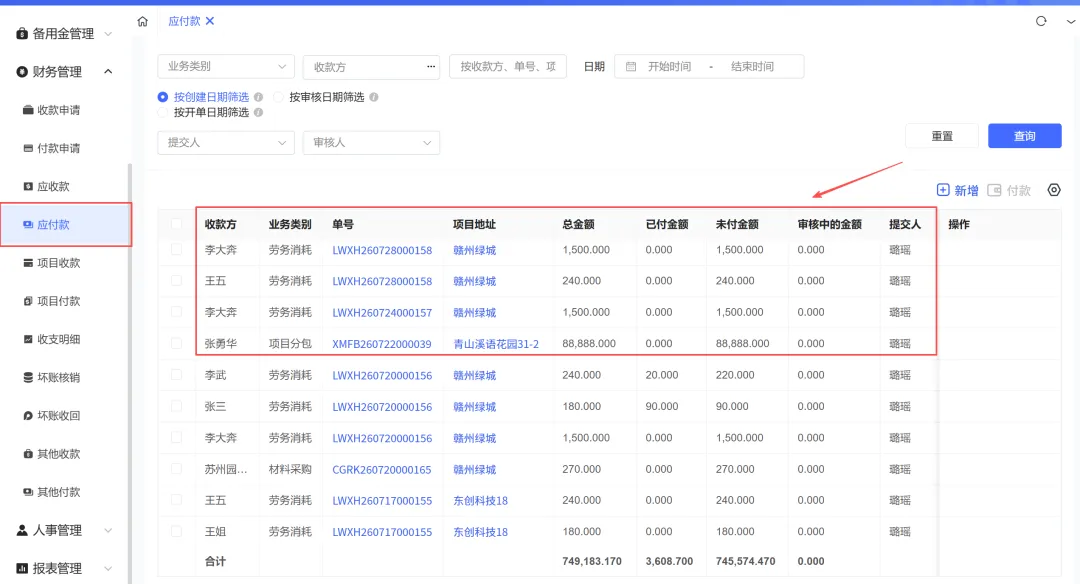Click the 报表管理 chart icon
This screenshot has width=1080, height=584.
pyautogui.click(x=22, y=568)
